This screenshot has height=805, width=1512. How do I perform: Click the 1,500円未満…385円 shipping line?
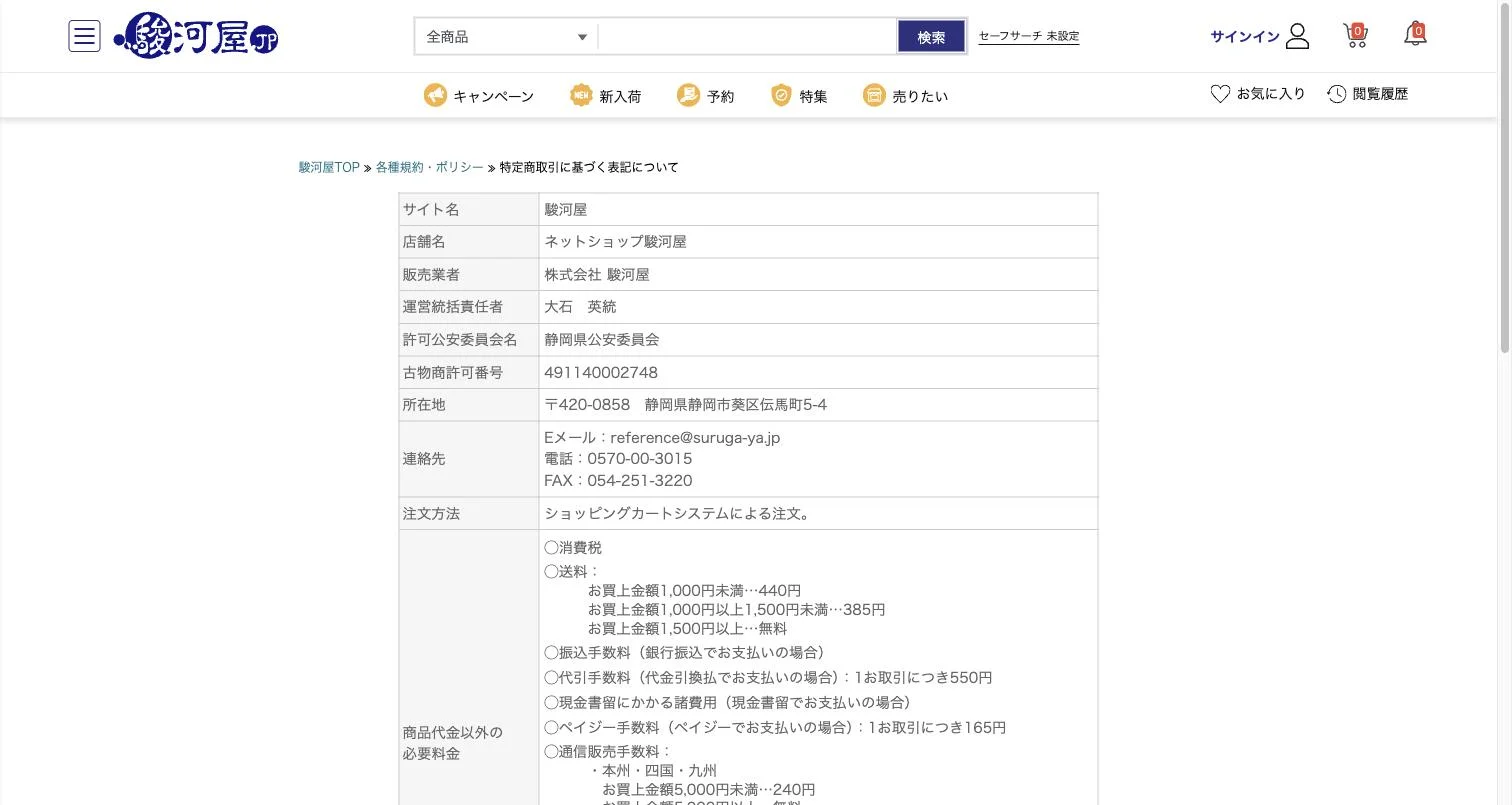[x=736, y=609]
